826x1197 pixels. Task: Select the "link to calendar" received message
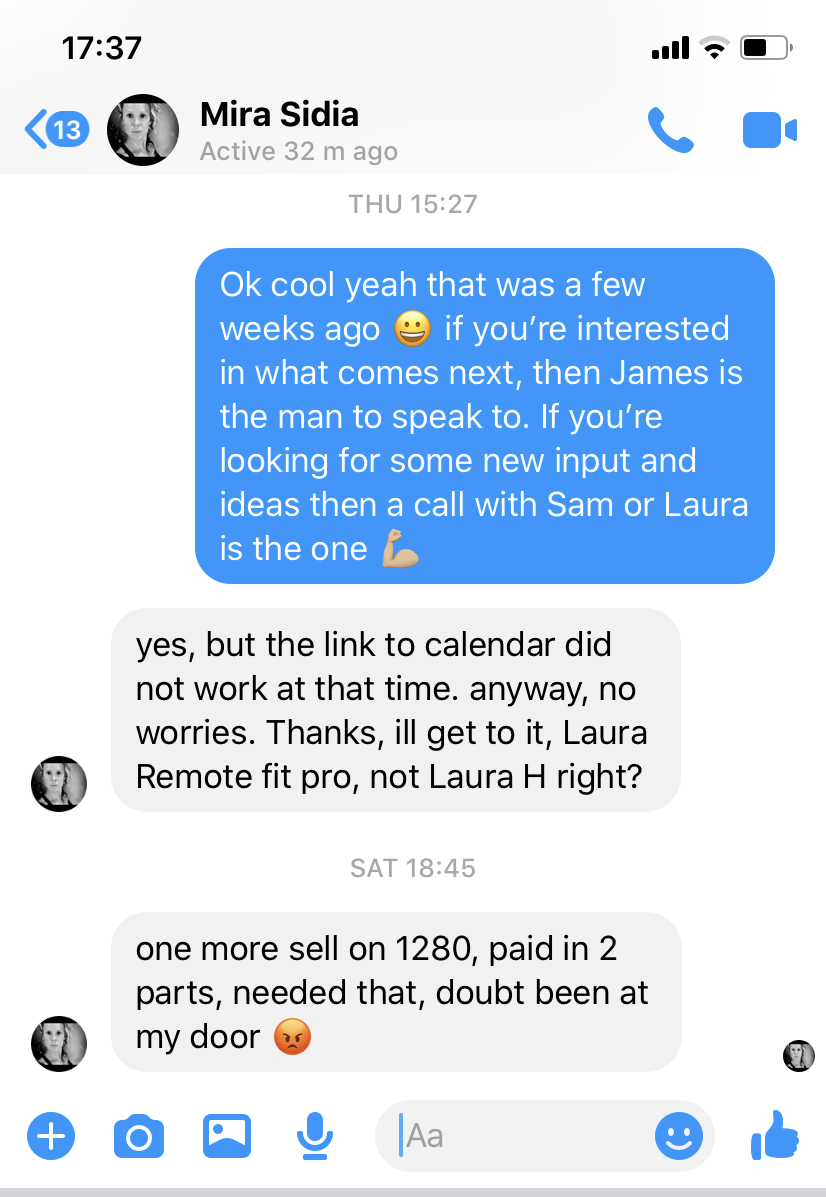pyautogui.click(x=395, y=709)
